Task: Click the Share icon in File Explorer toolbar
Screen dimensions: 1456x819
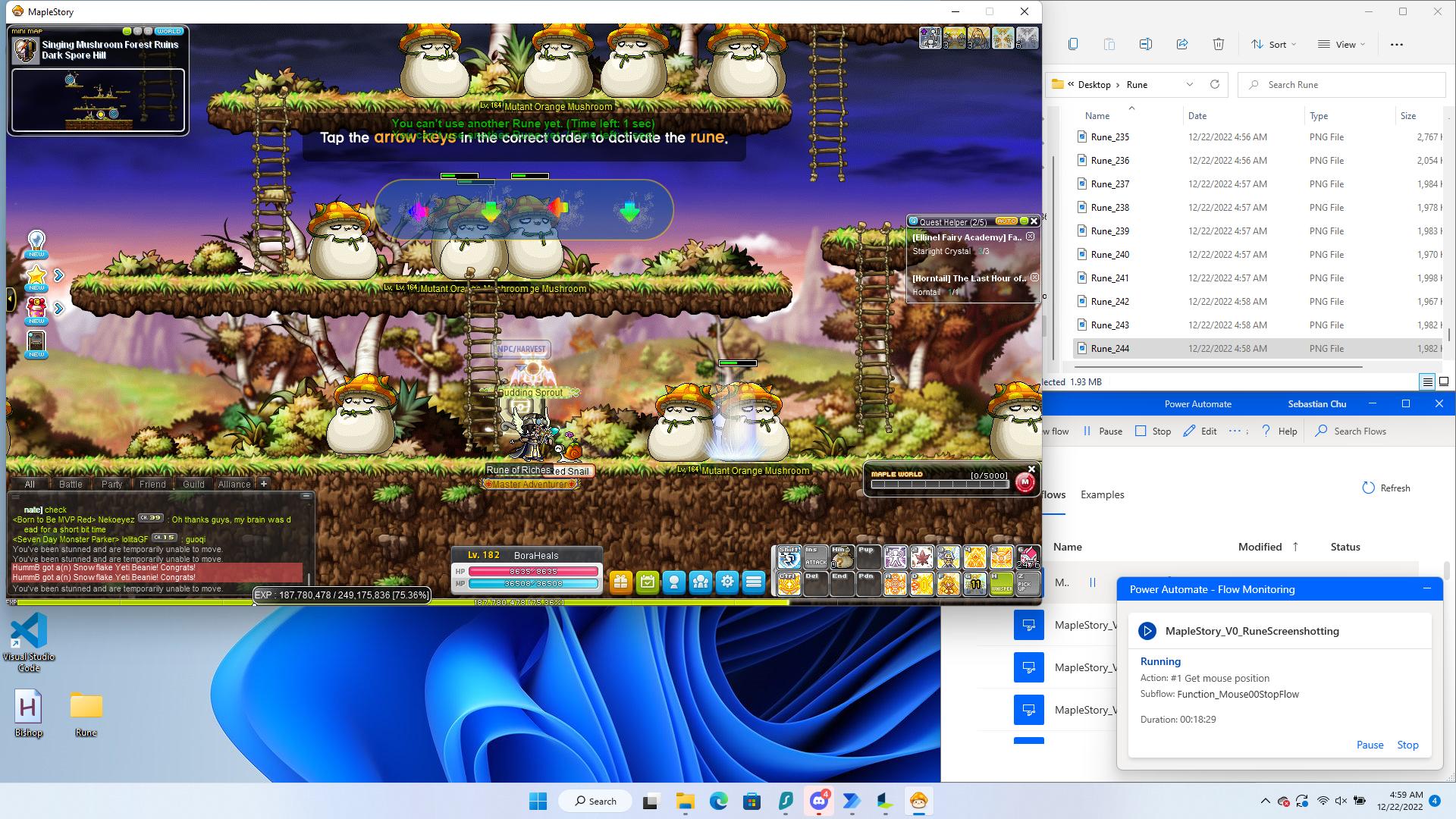Action: click(1181, 44)
